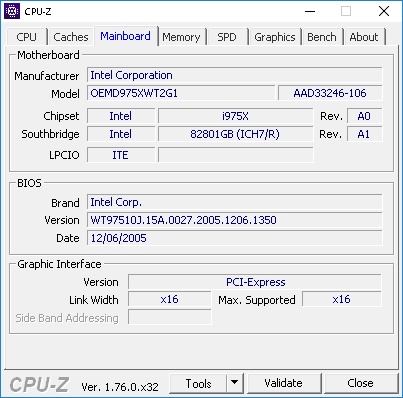Click the Graphic Interface version PCI-Express
Image resolution: width=403 pixels, height=398 pixels.
255,282
